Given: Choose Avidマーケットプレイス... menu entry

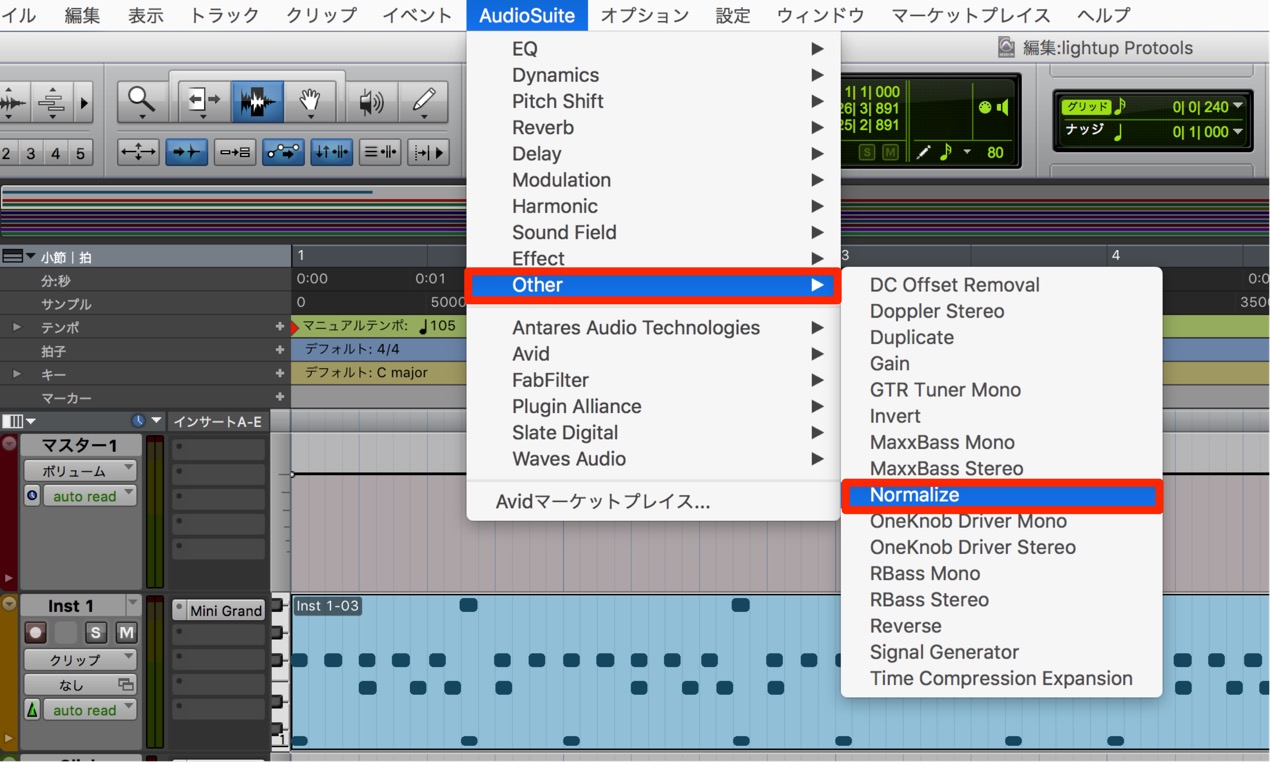Looking at the screenshot, I should (653, 502).
